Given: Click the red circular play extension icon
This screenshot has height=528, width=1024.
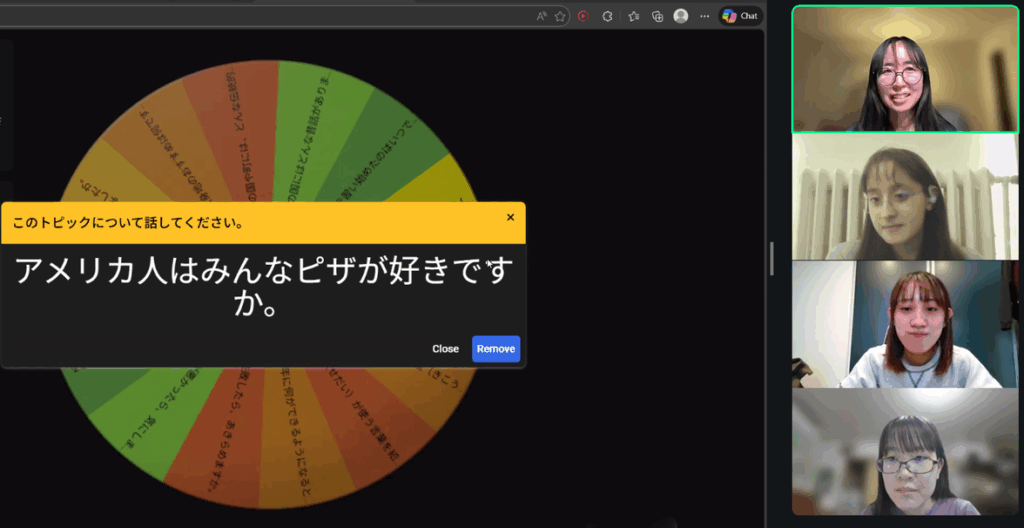Looking at the screenshot, I should click(x=583, y=16).
